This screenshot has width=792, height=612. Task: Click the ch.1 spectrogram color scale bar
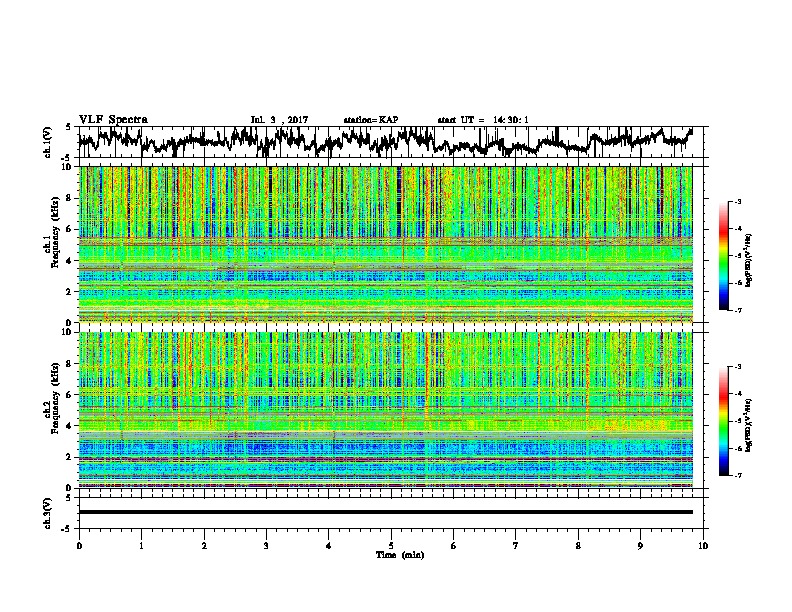(x=723, y=256)
